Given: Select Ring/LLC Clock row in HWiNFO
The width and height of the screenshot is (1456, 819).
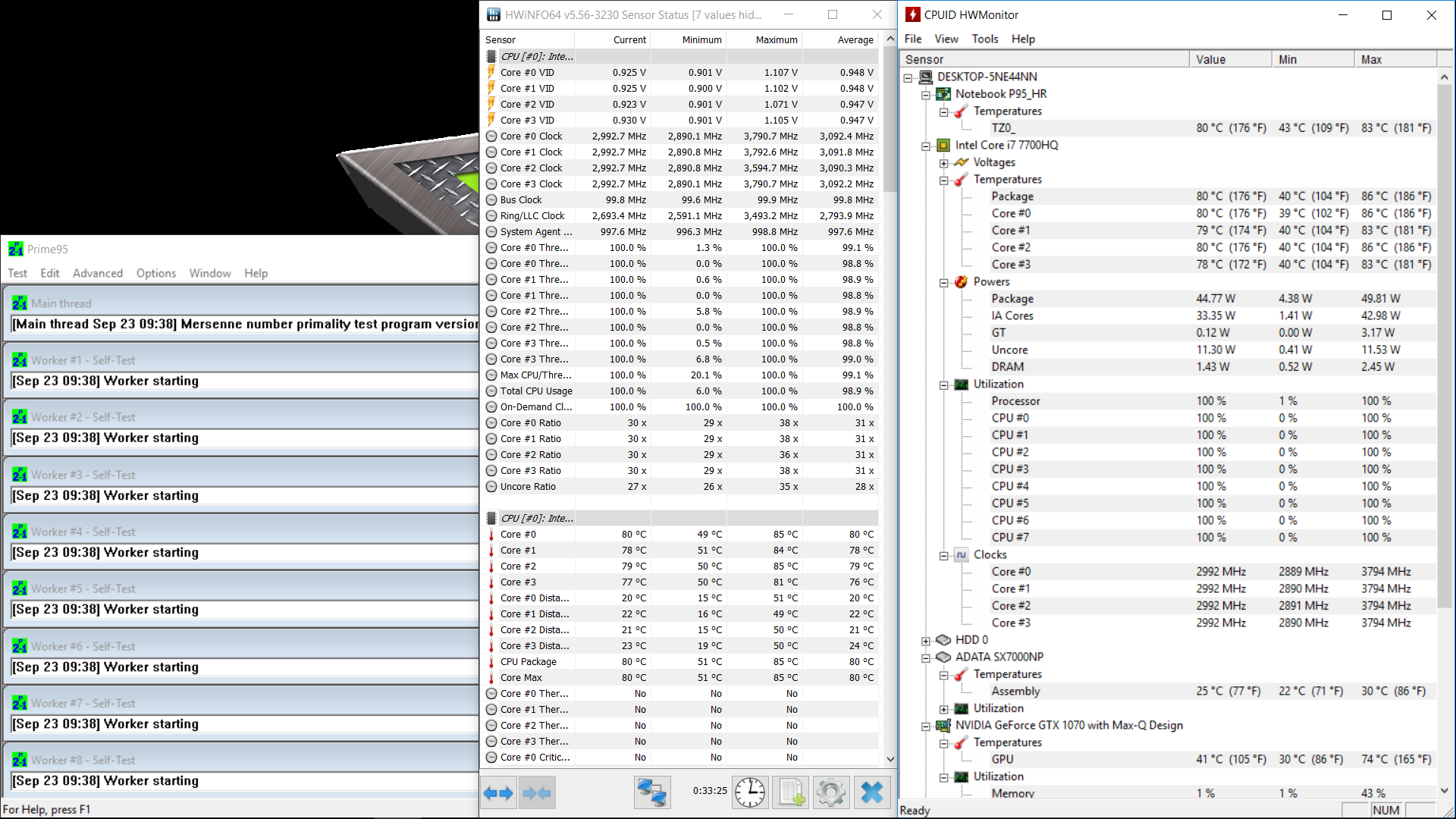Looking at the screenshot, I should point(680,215).
